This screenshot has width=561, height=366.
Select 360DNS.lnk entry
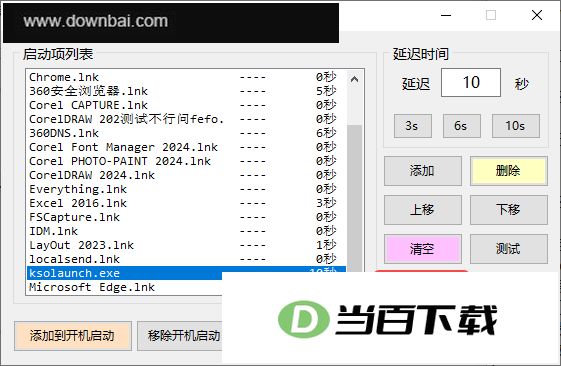(x=186, y=133)
